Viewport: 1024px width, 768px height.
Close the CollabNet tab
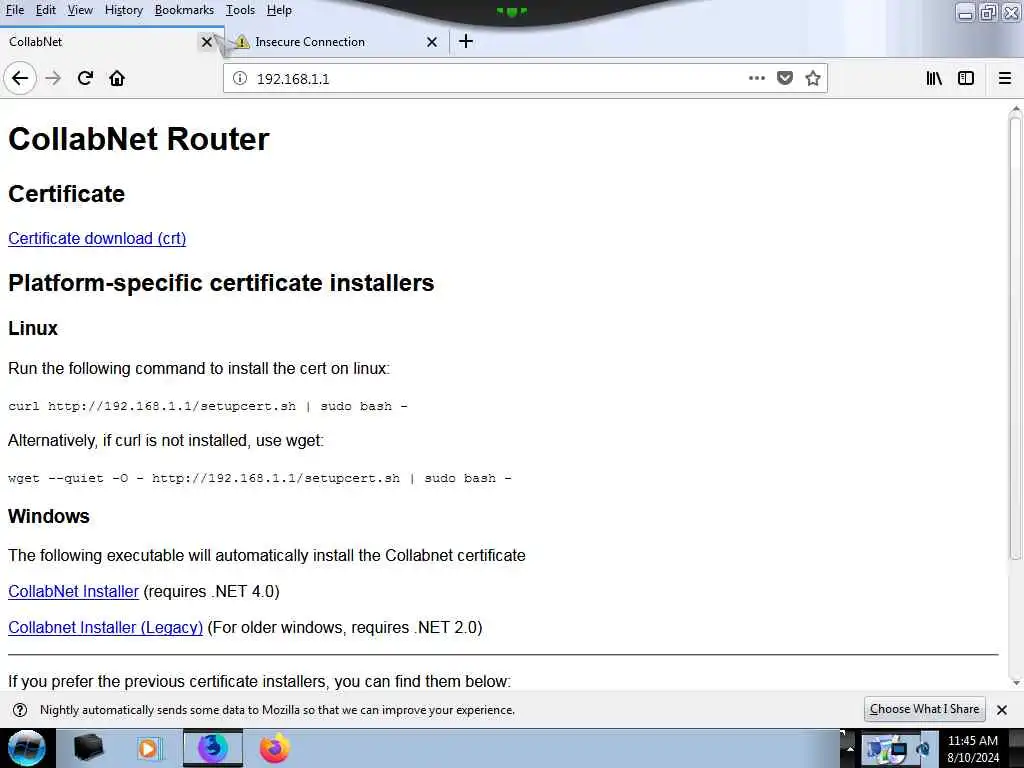206,42
